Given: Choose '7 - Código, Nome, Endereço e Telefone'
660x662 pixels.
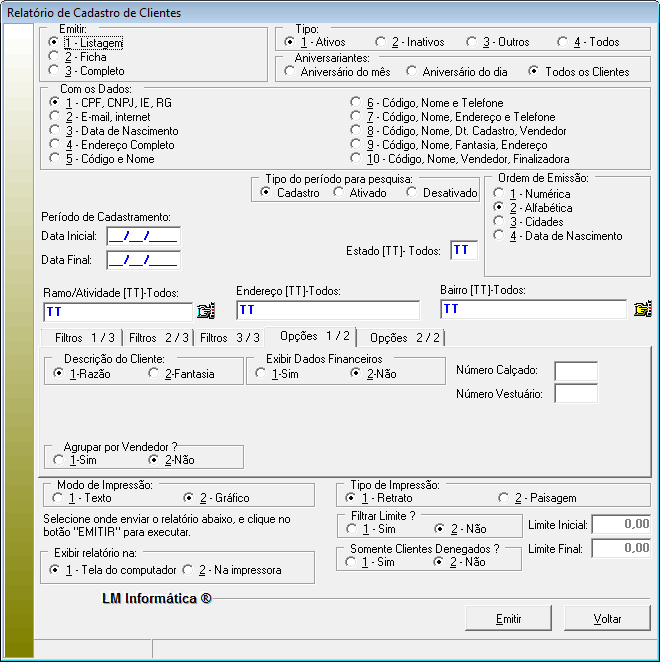Looking at the screenshot, I should (356, 117).
